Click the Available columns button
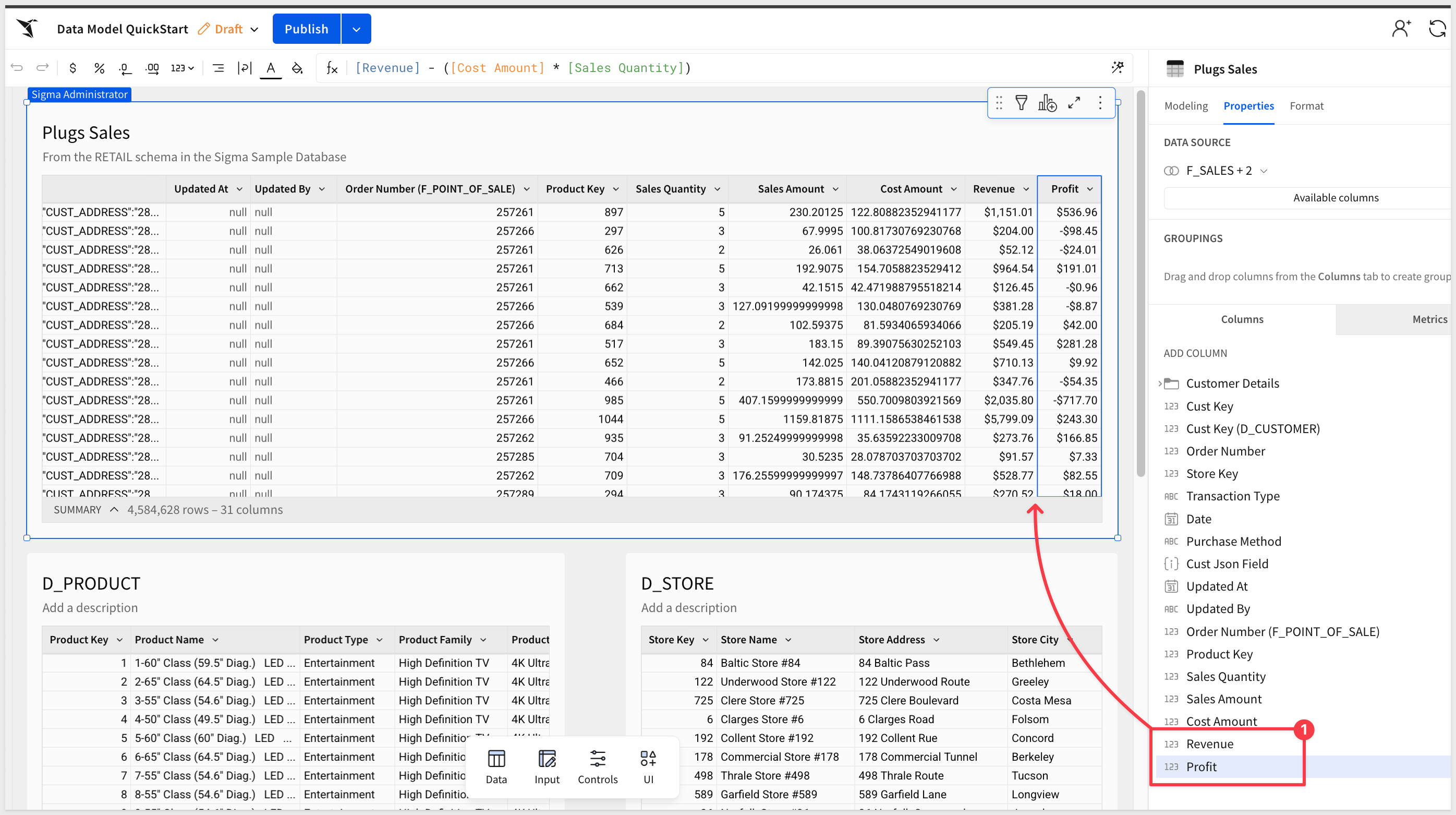This screenshot has width=1456, height=815. click(1335, 197)
